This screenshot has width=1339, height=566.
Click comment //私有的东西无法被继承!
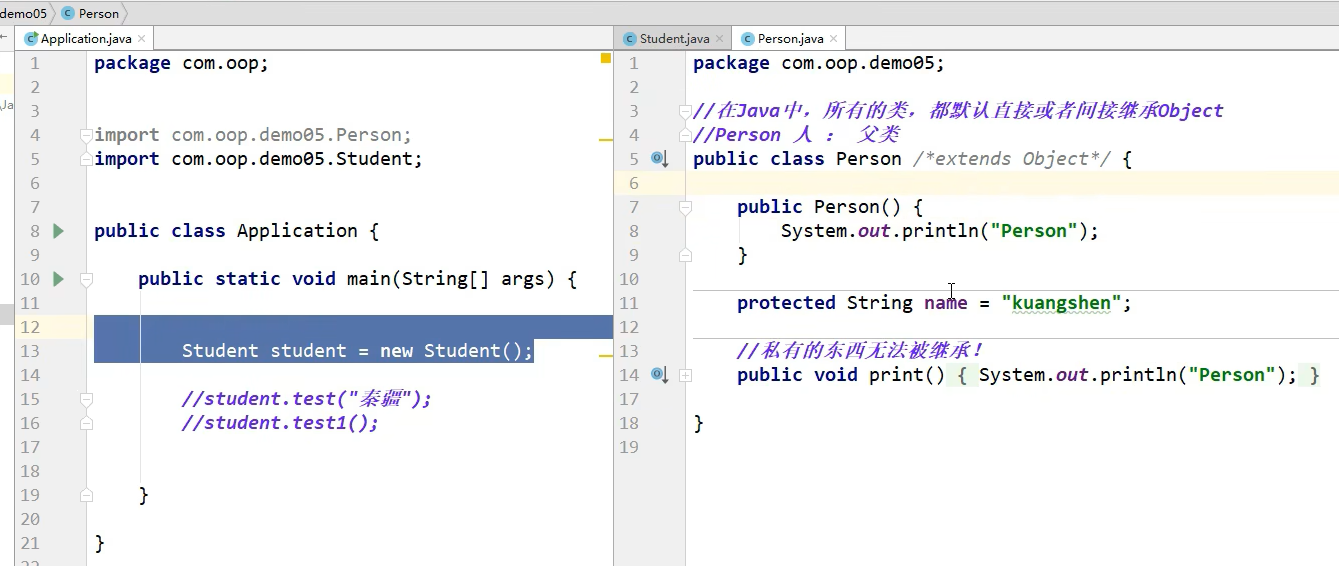860,351
